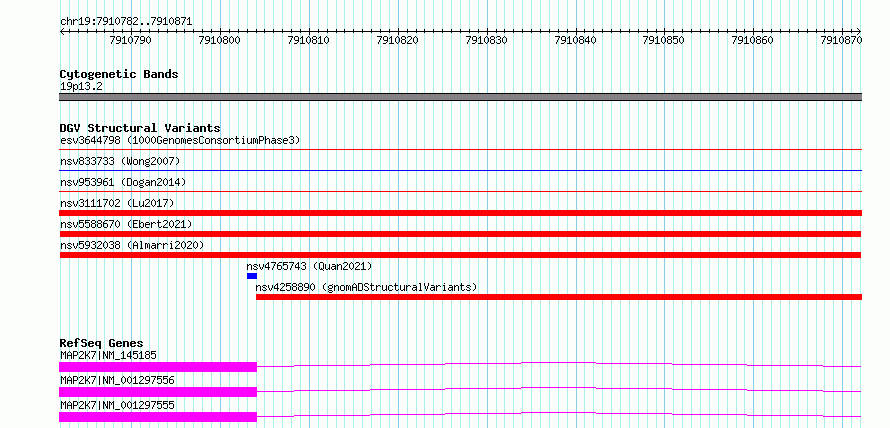This screenshot has width=890, height=428.
Task: Click ruler position 7910870
Action: click(x=842, y=40)
